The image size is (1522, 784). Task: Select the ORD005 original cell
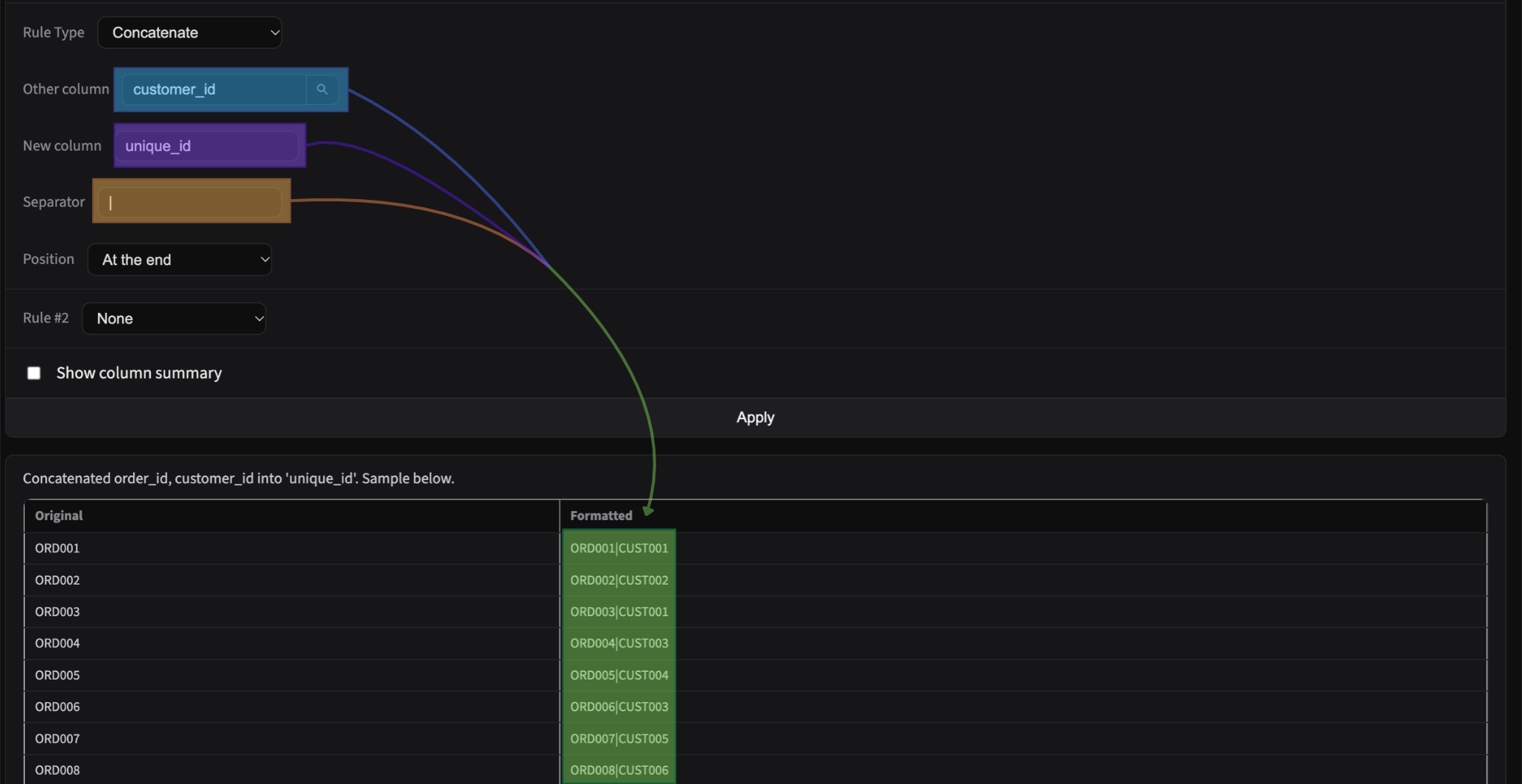(x=291, y=676)
